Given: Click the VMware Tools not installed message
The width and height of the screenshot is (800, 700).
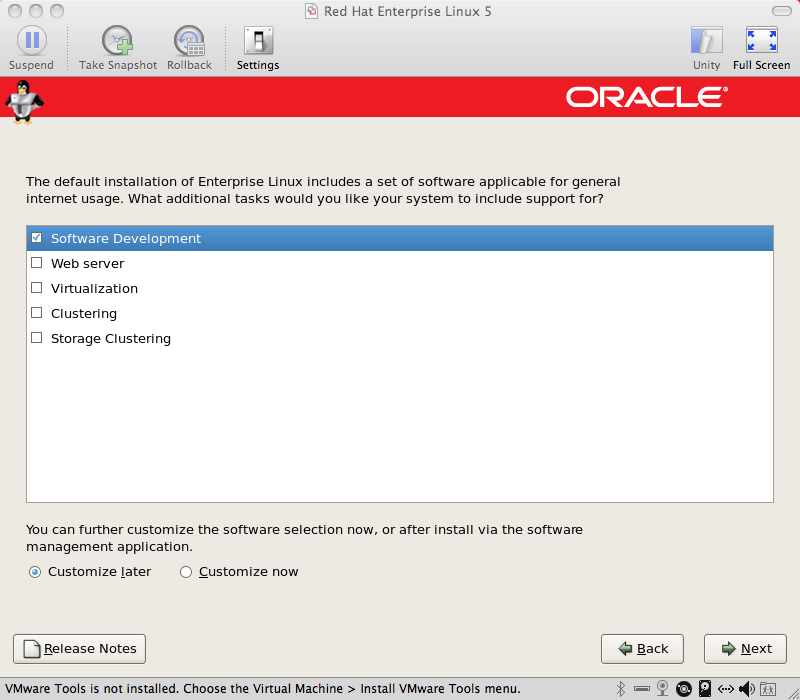Looking at the screenshot, I should [263, 689].
